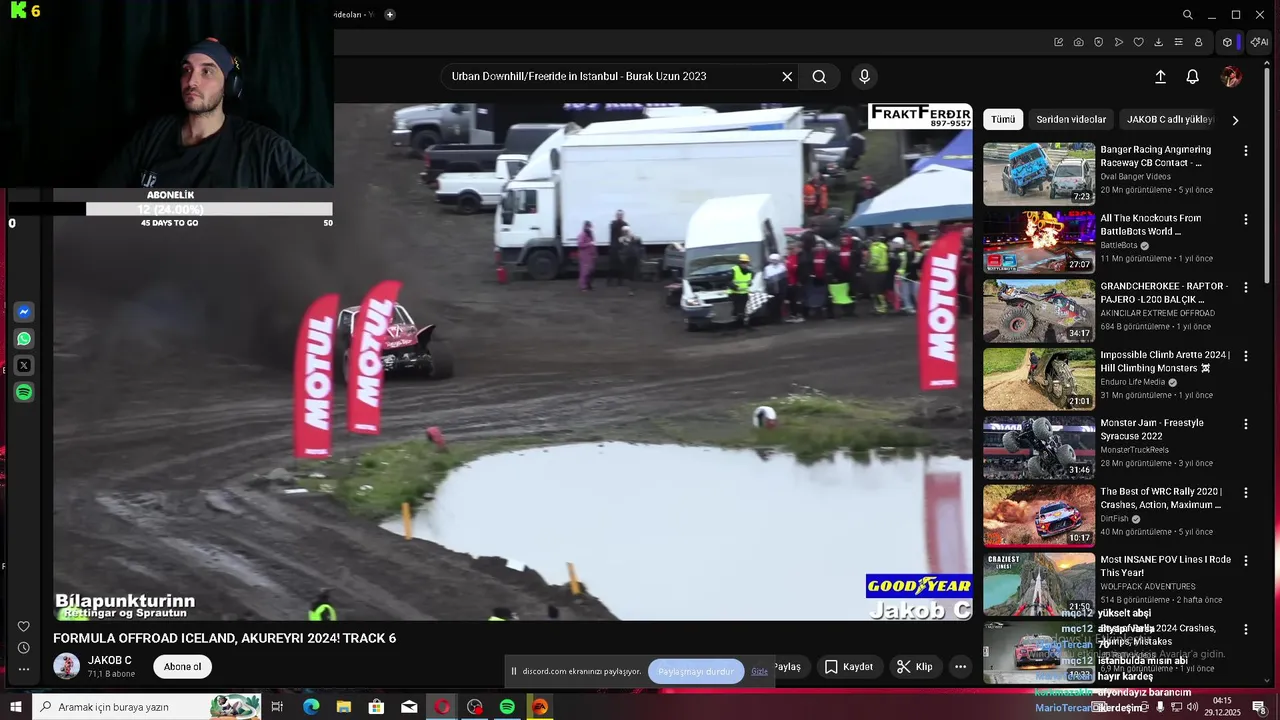
Task: Open the browser profile icon
Action: tap(1198, 42)
